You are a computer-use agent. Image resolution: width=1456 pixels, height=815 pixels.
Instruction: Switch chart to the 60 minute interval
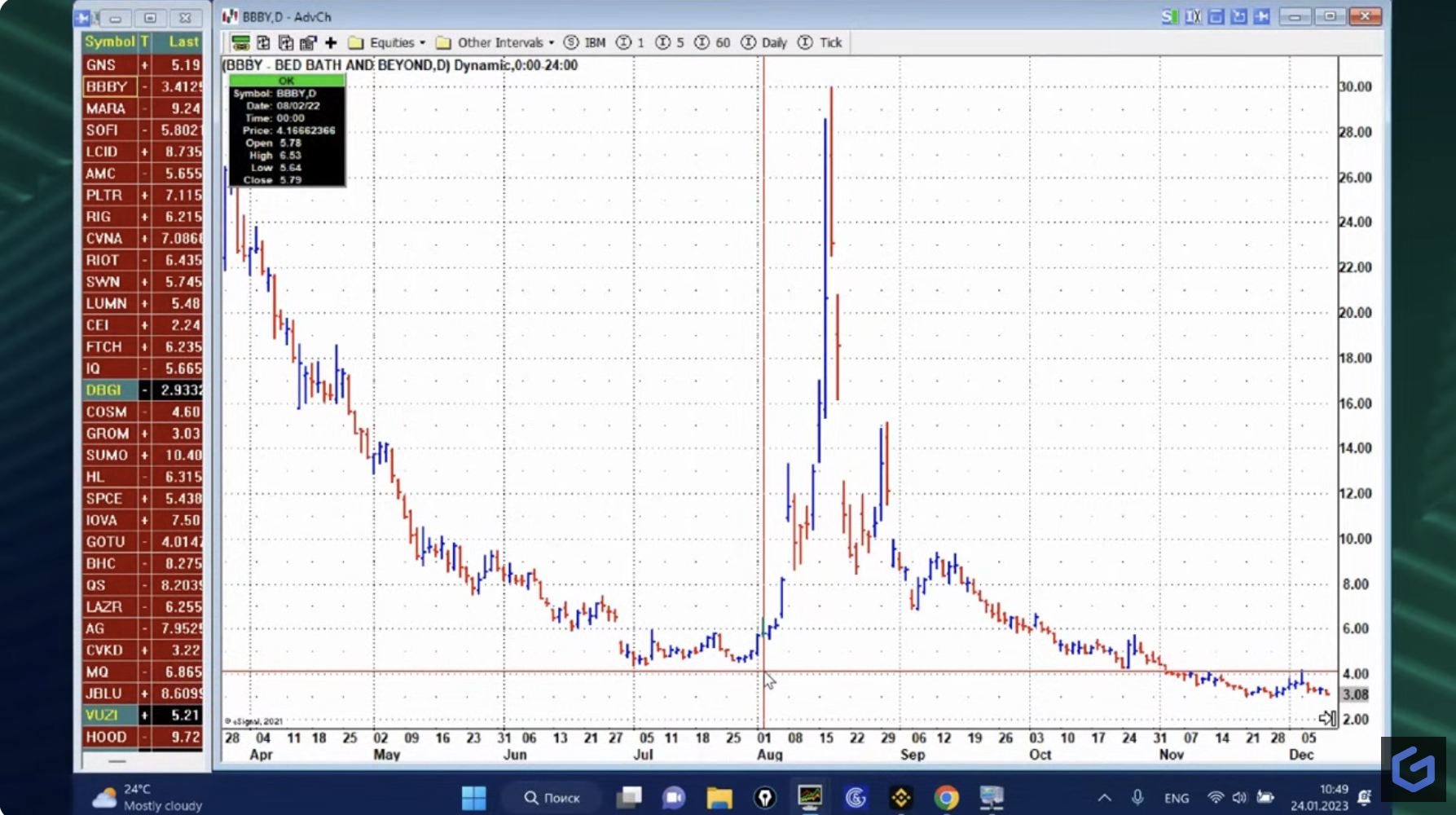(x=712, y=42)
